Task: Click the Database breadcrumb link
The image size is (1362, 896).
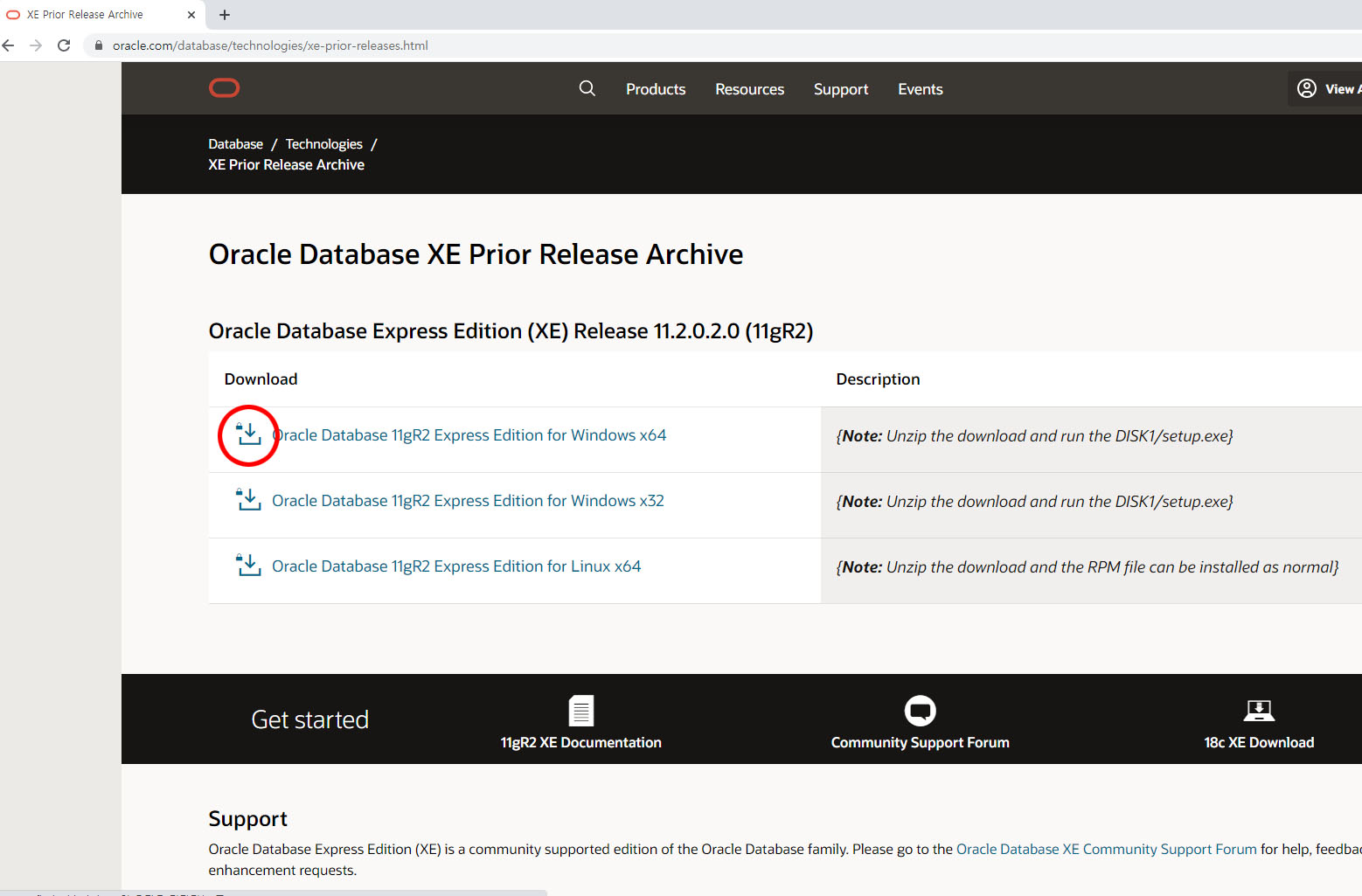Action: [235, 144]
